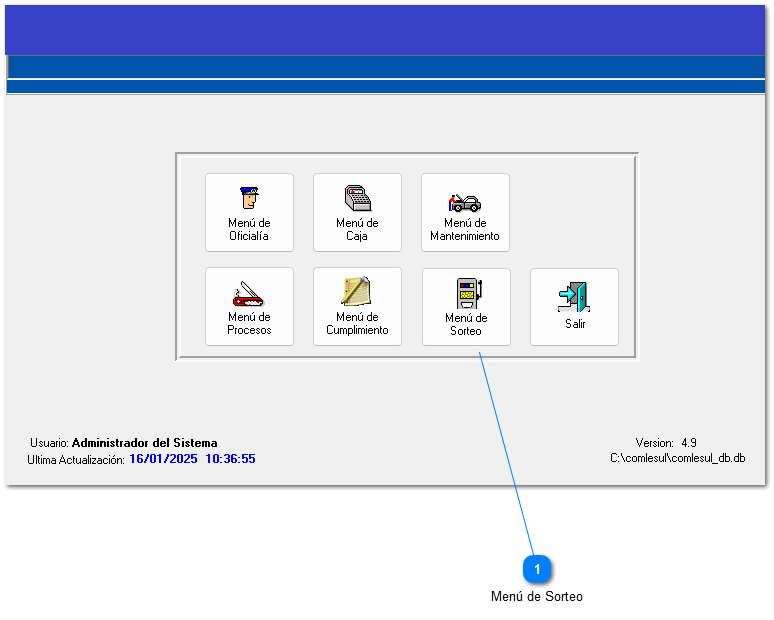Click the slot machine Sorteo icon
Viewport: 774px width, 620px height.
(466, 293)
